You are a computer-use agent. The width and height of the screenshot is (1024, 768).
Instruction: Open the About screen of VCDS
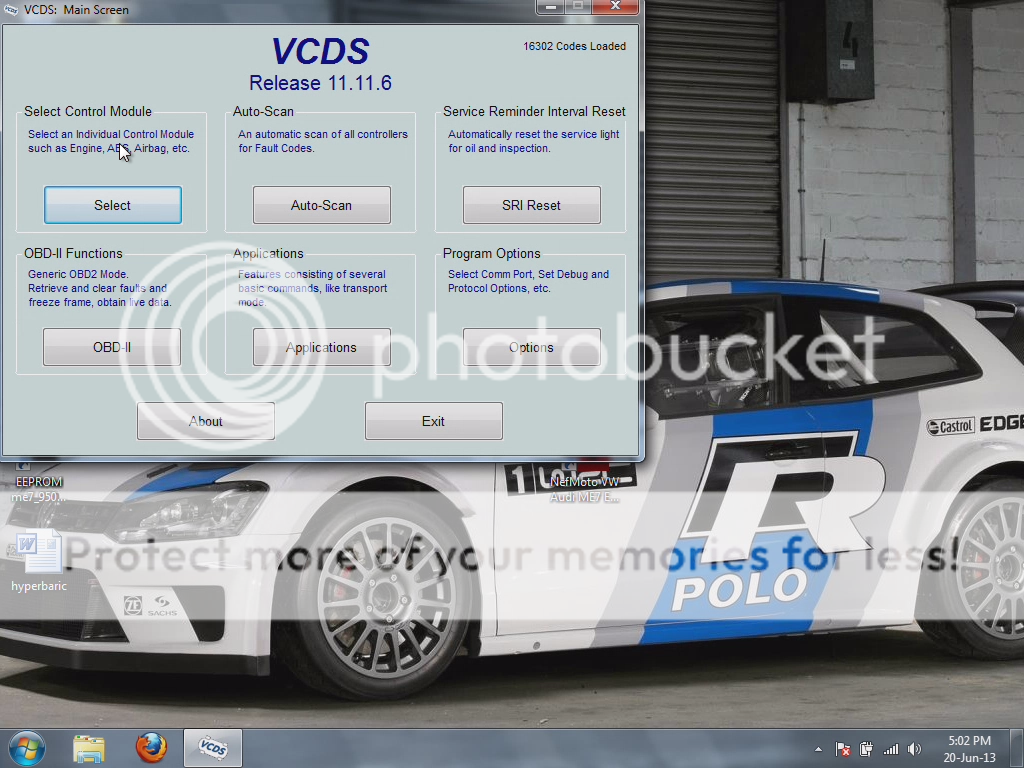[x=205, y=420]
